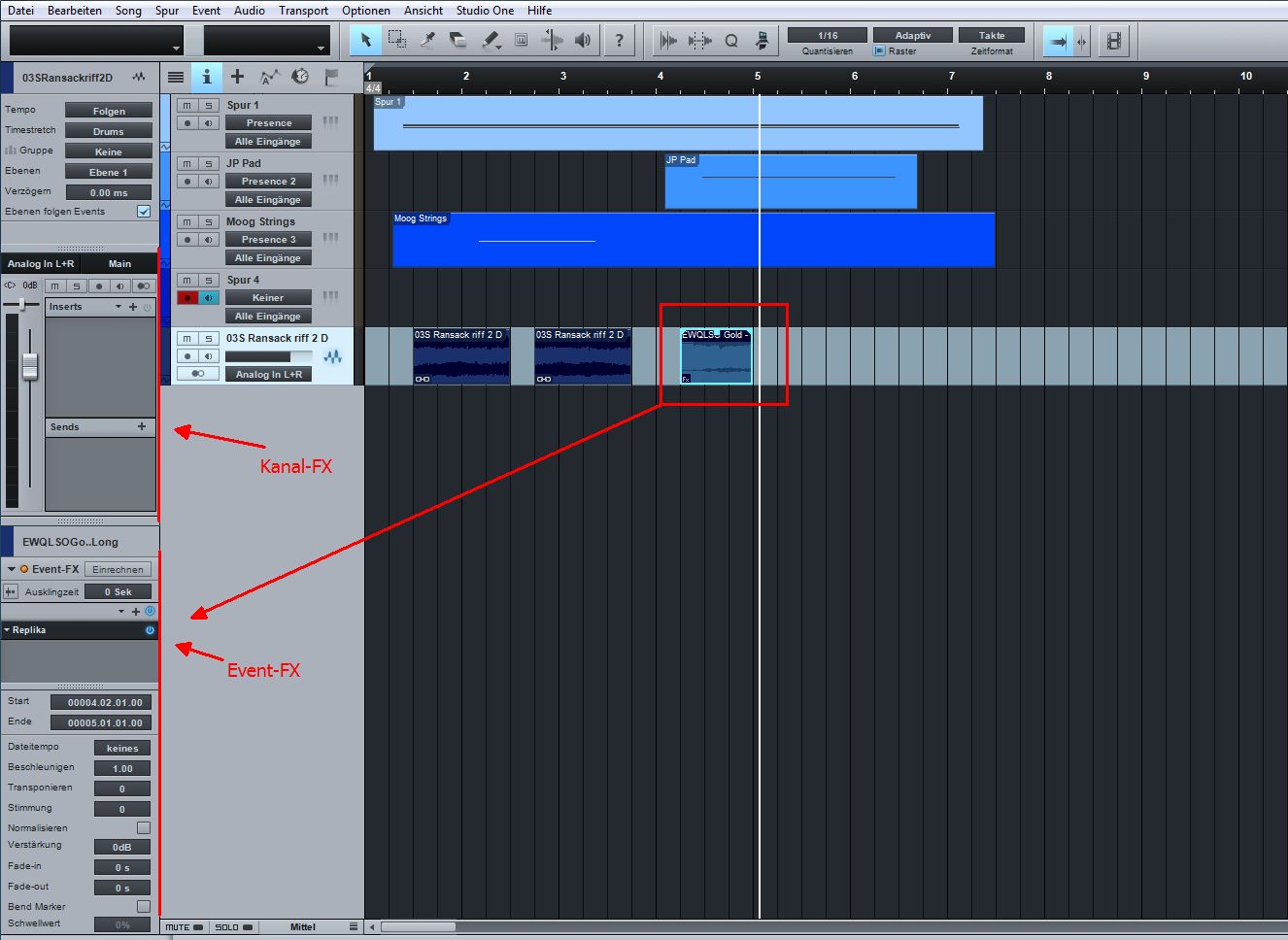The width and height of the screenshot is (1288, 940).
Task: Click the channel volume fader
Action: click(30, 366)
